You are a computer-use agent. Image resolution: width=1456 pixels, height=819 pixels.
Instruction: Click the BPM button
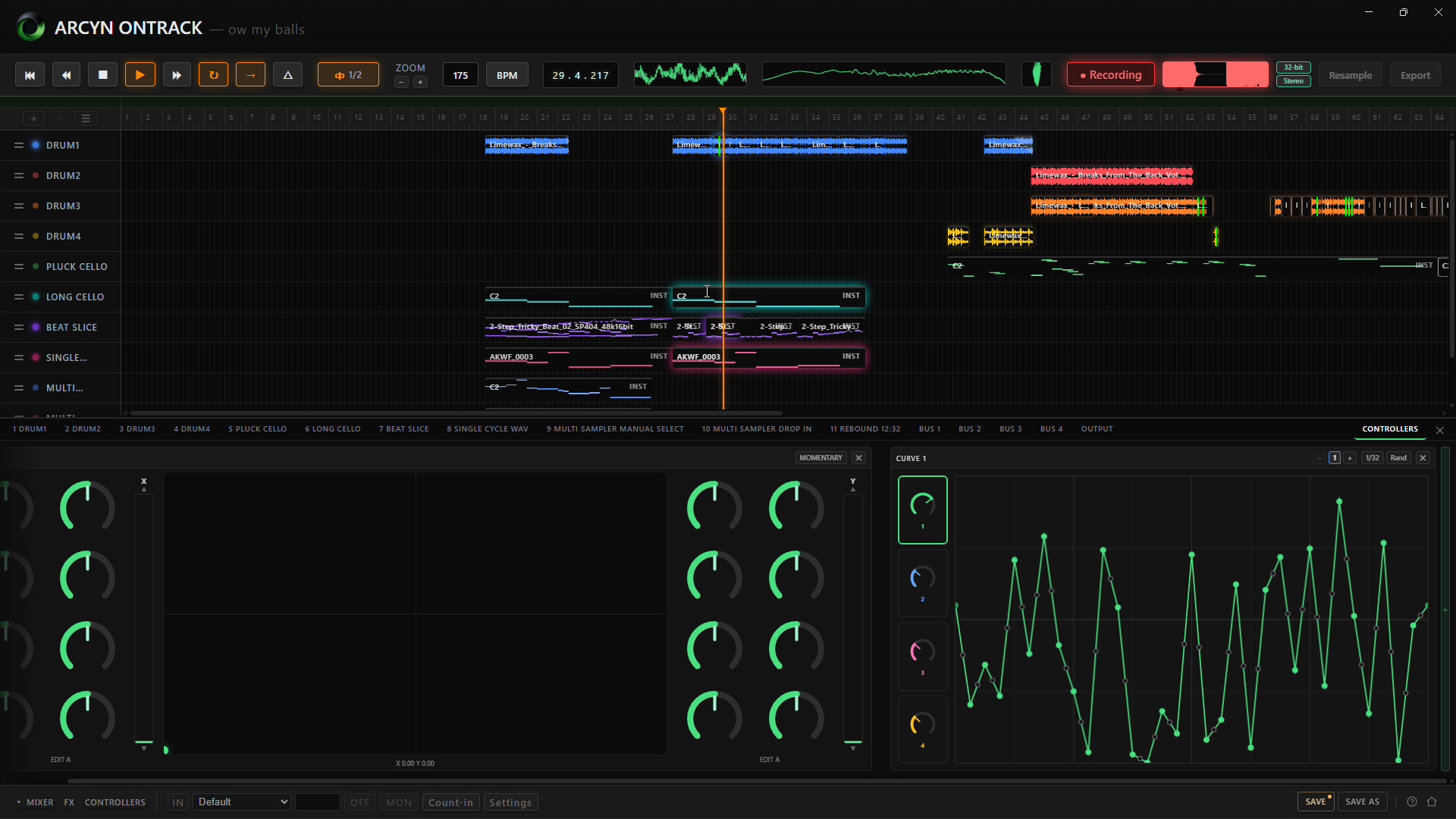pyautogui.click(x=507, y=75)
